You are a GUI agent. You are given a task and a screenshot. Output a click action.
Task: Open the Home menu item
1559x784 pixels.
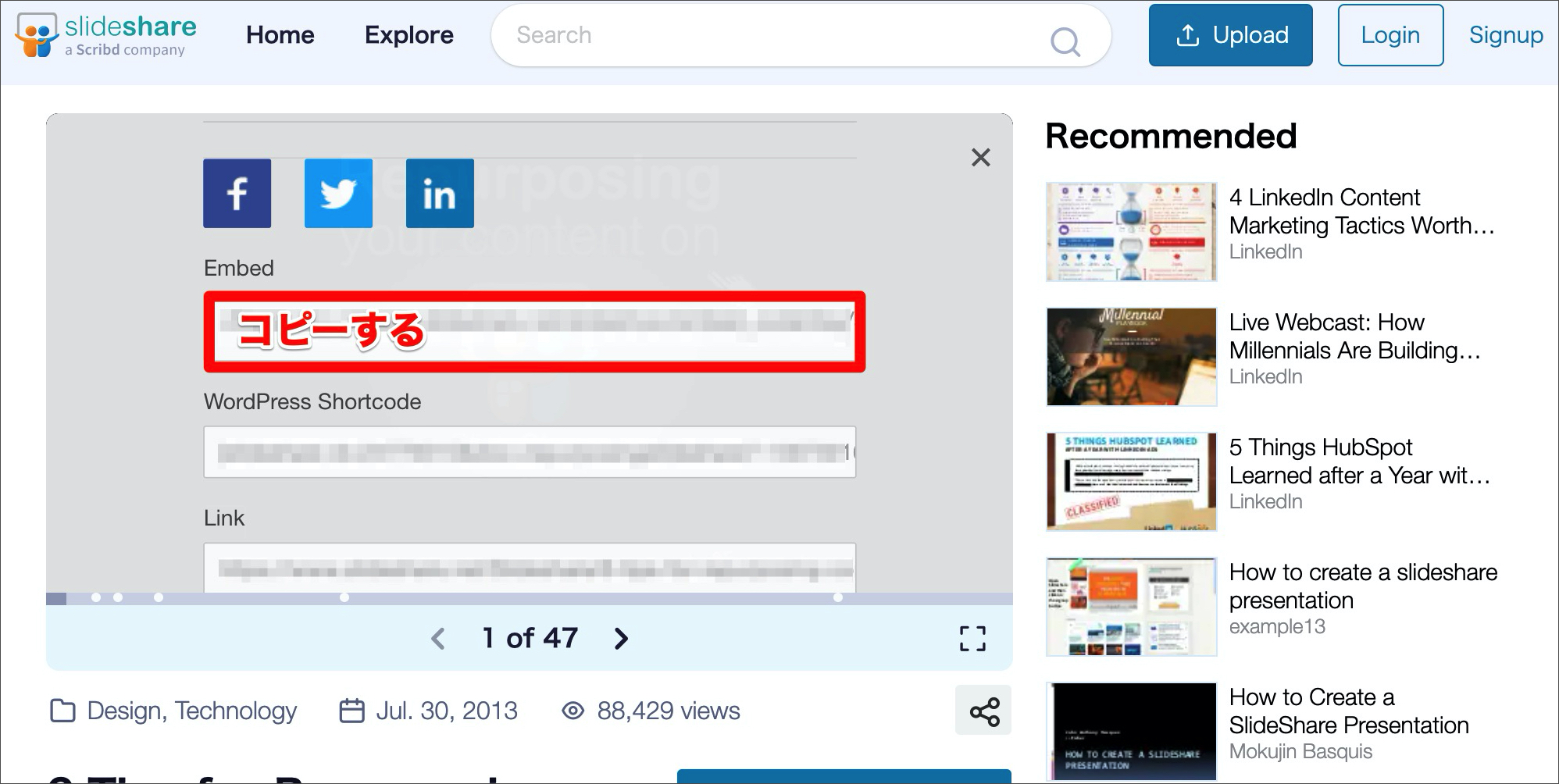pos(280,35)
